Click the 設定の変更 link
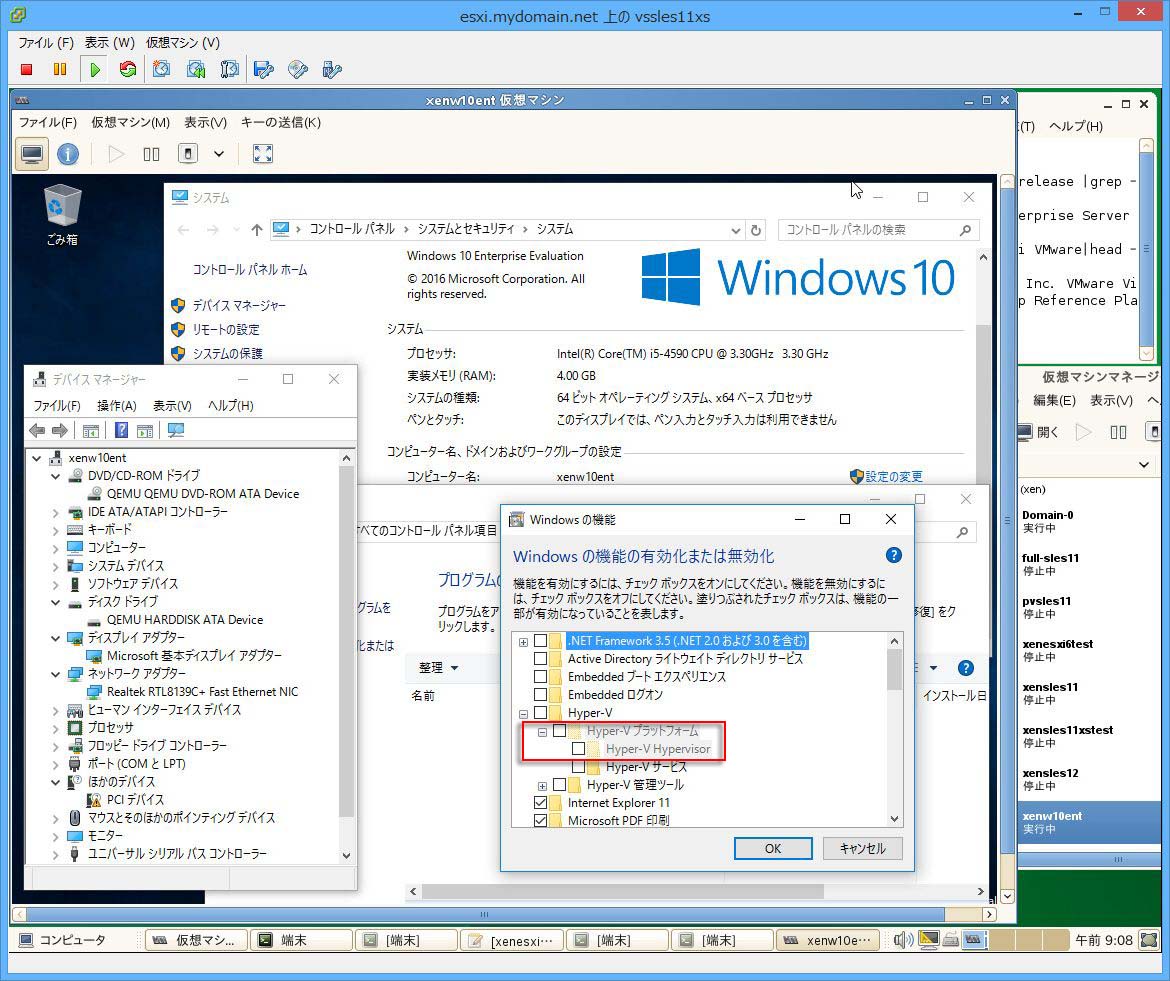 (894, 476)
